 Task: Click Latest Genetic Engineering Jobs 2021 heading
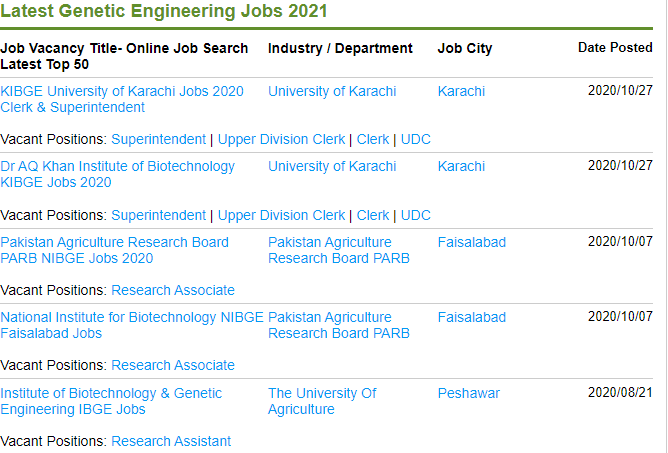(164, 11)
